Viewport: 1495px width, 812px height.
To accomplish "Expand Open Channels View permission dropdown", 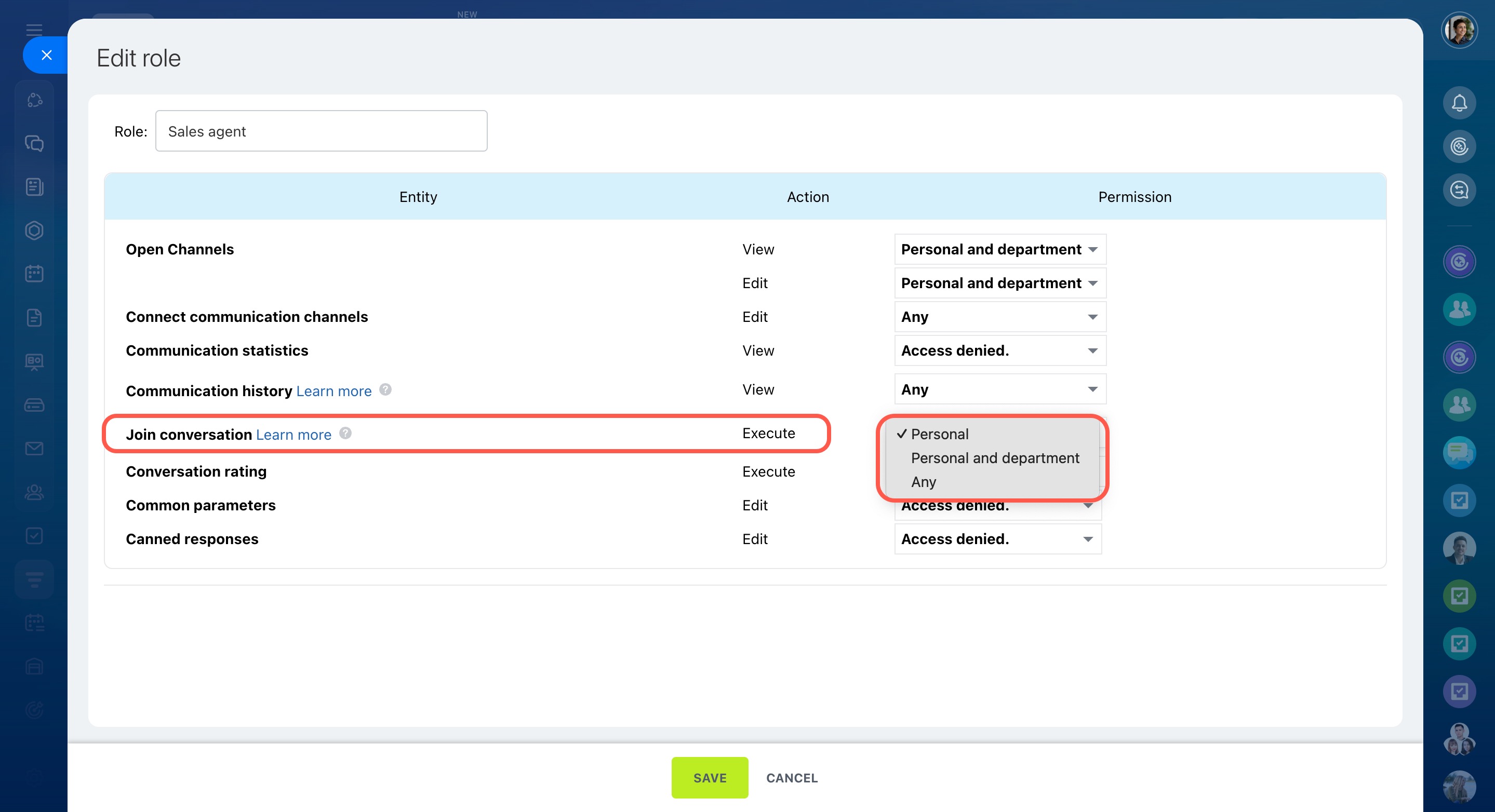I will coord(999,249).
